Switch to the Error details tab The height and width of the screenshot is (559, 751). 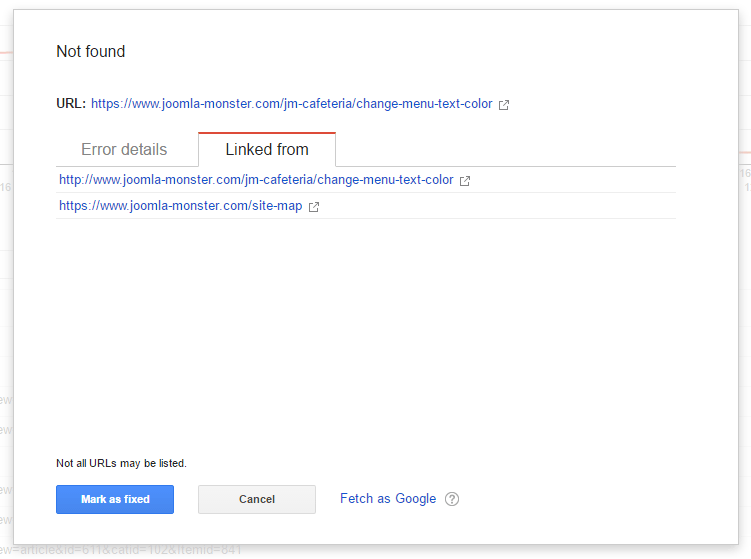(x=124, y=149)
